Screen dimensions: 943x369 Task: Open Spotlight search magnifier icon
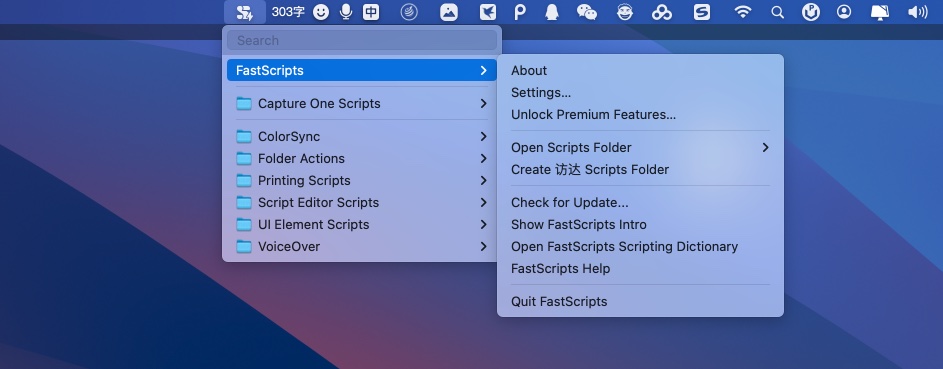[778, 12]
